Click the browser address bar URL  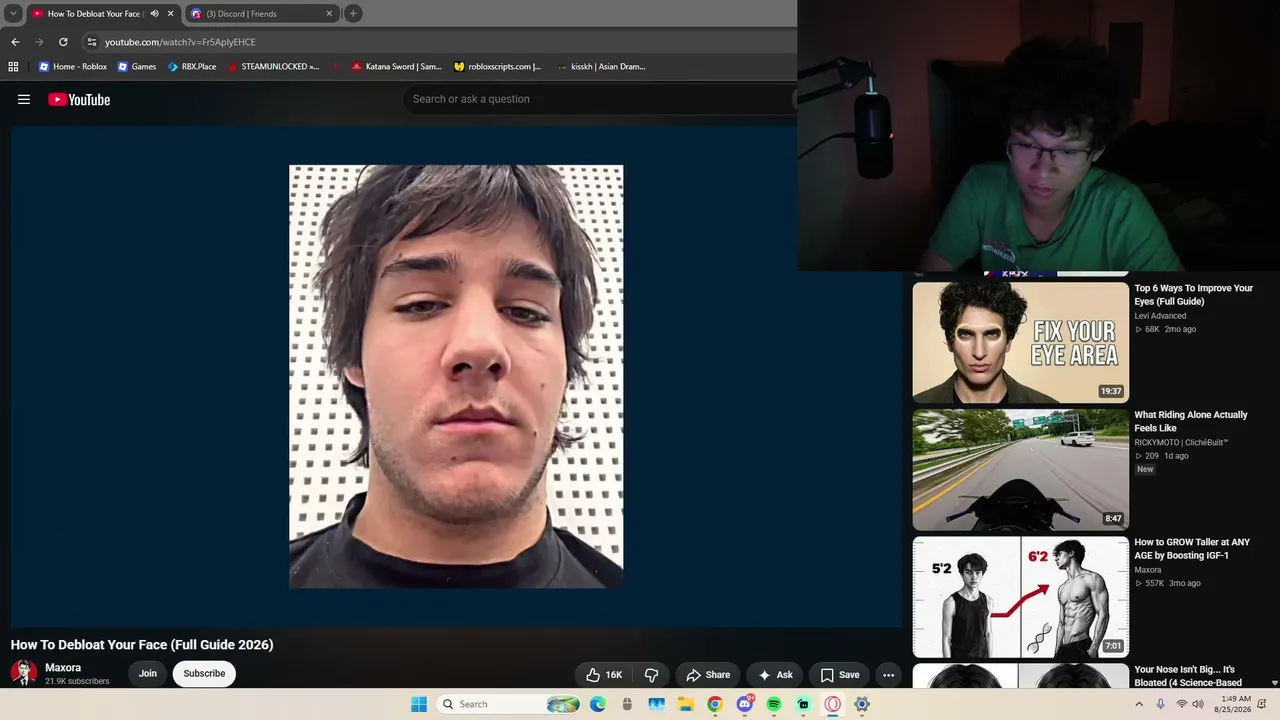coord(180,42)
